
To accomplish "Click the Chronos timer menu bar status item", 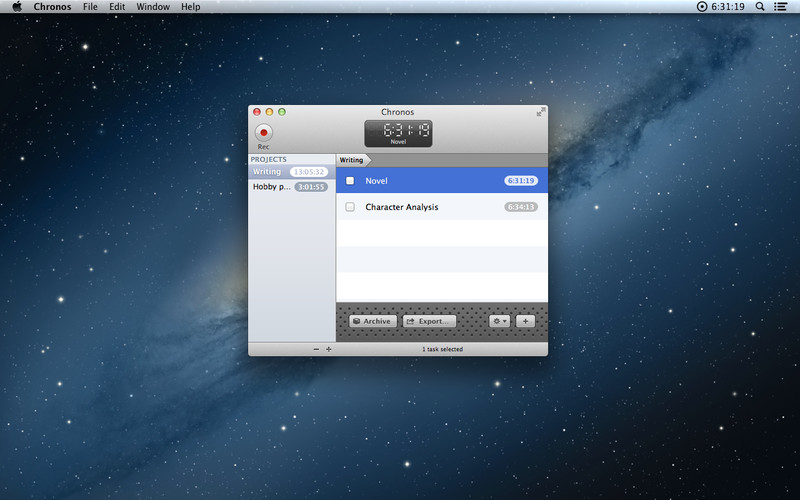I will pyautogui.click(x=720, y=7).
